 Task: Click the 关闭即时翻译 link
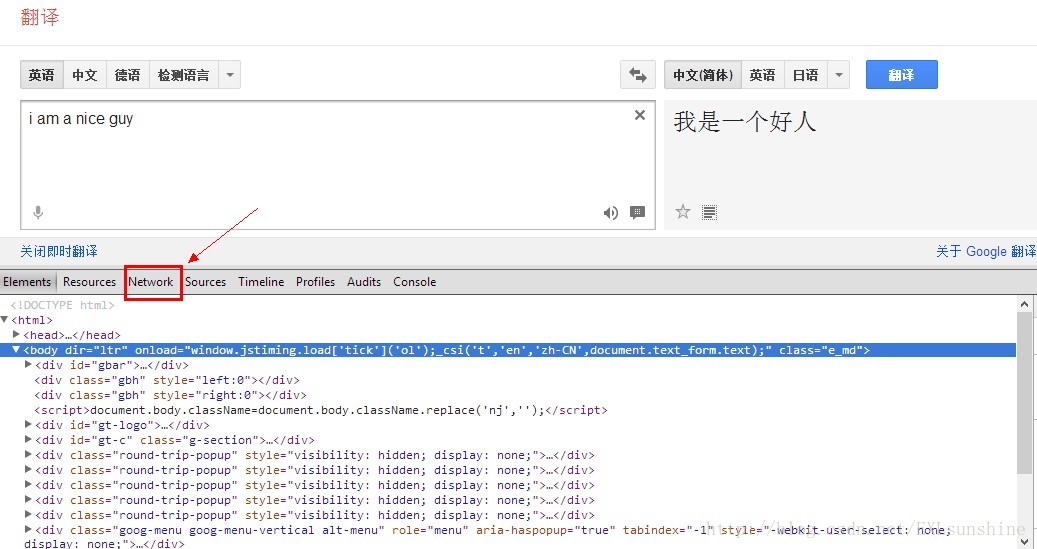59,251
